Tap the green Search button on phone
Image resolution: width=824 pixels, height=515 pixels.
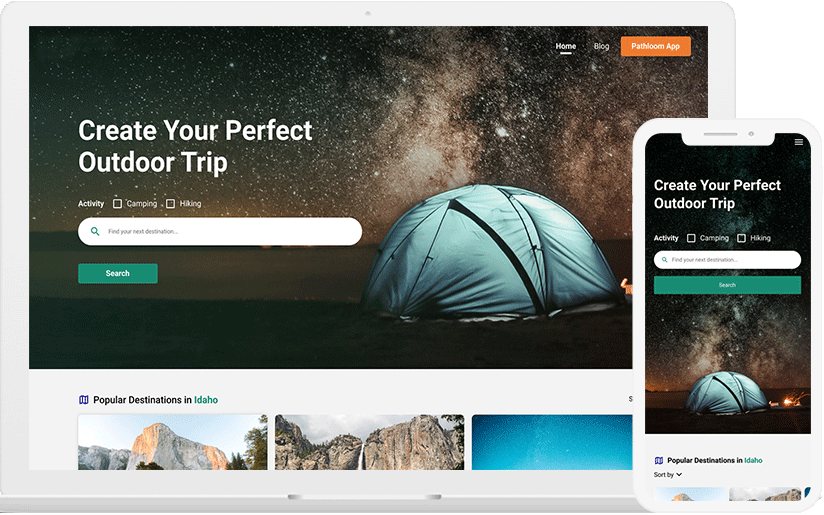727,285
